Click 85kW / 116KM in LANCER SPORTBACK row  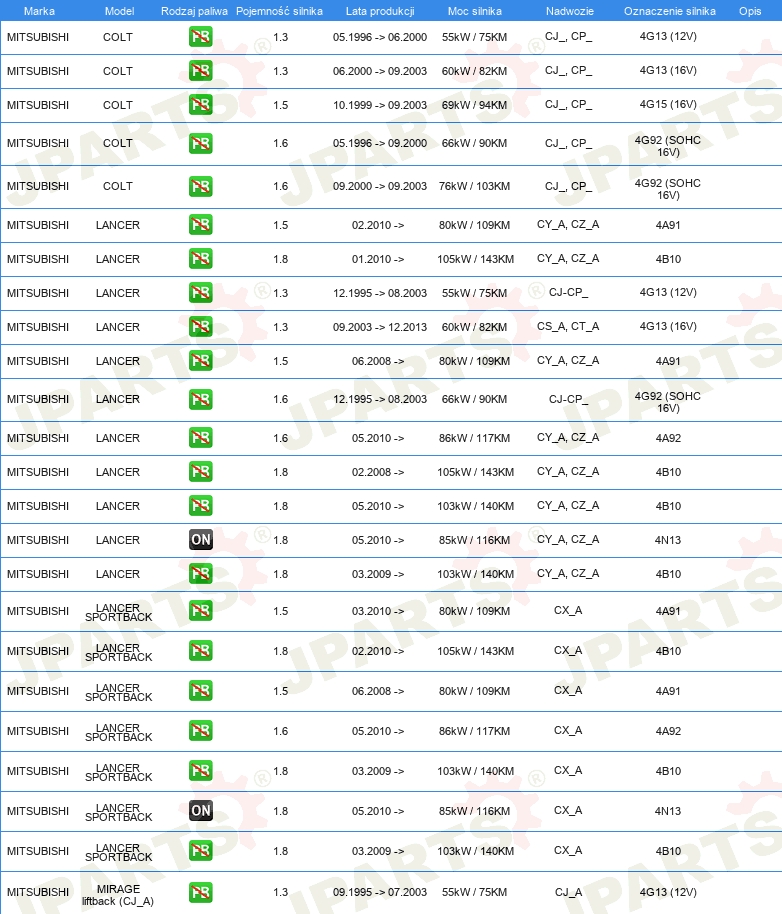coord(474,811)
